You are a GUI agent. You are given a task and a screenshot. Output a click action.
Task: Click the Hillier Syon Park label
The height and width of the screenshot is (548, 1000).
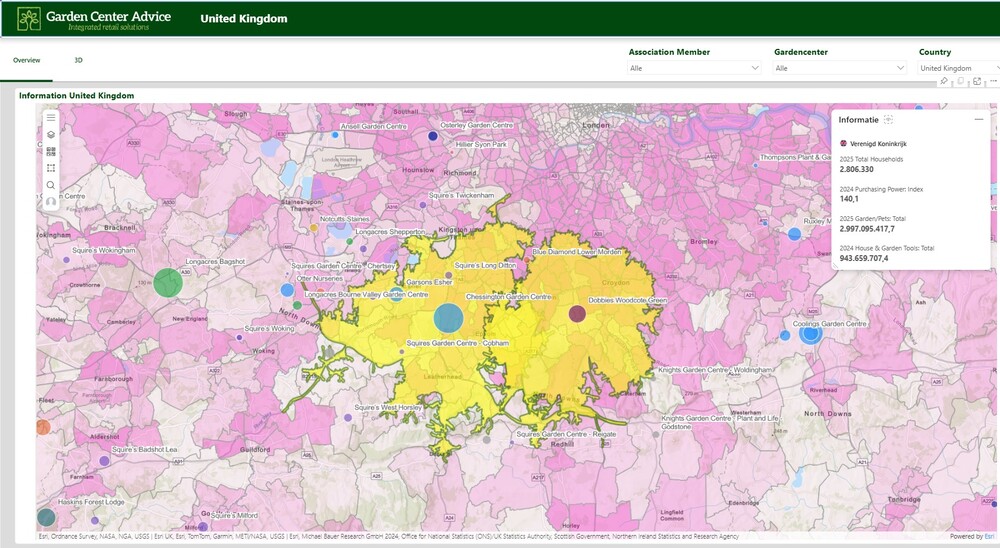(482, 145)
